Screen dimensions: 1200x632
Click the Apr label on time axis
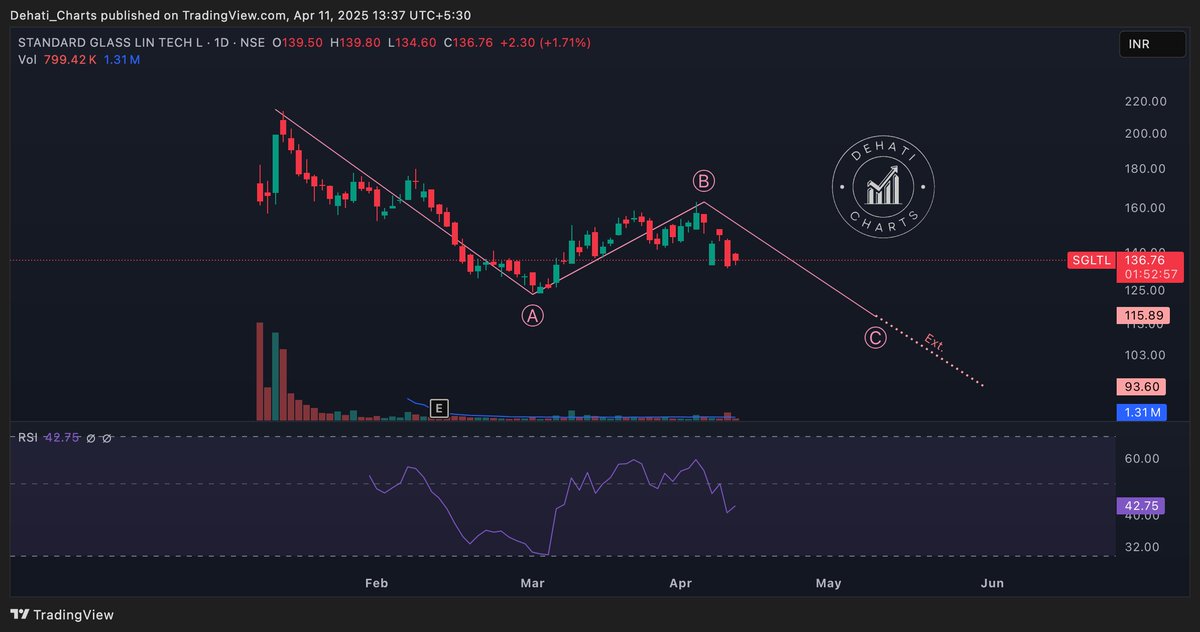pyautogui.click(x=680, y=583)
